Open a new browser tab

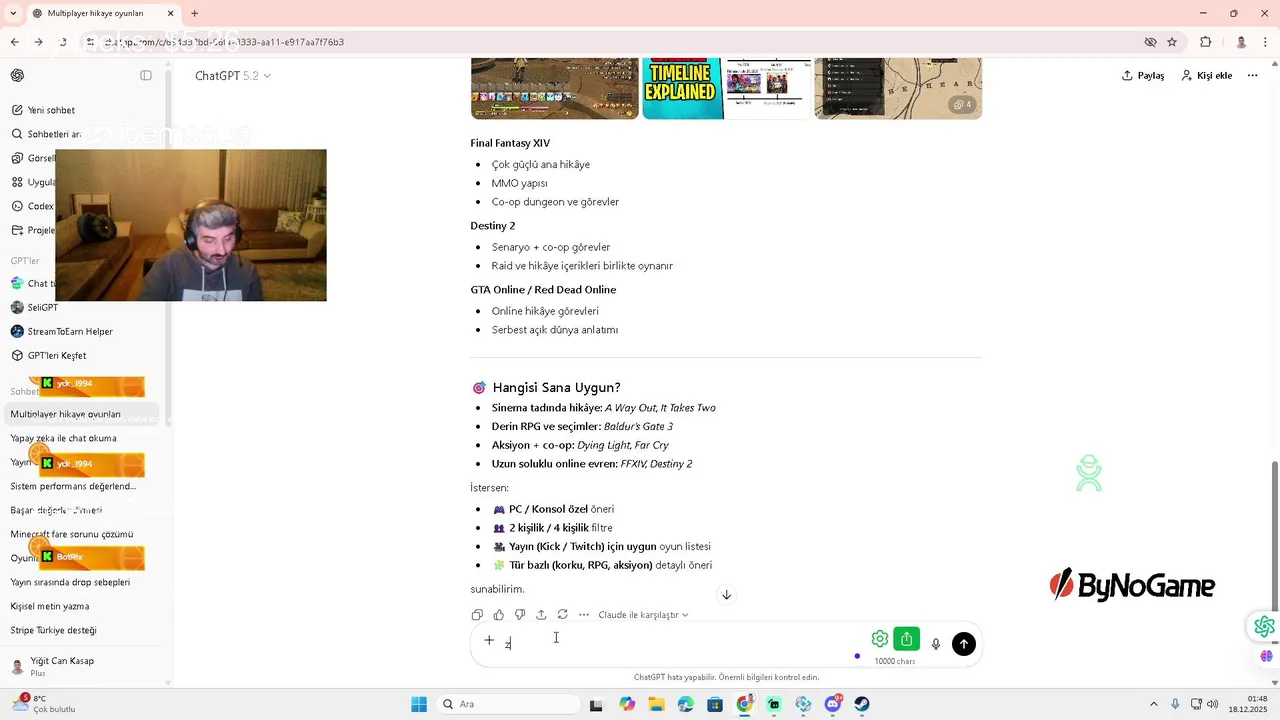pyautogui.click(x=194, y=13)
